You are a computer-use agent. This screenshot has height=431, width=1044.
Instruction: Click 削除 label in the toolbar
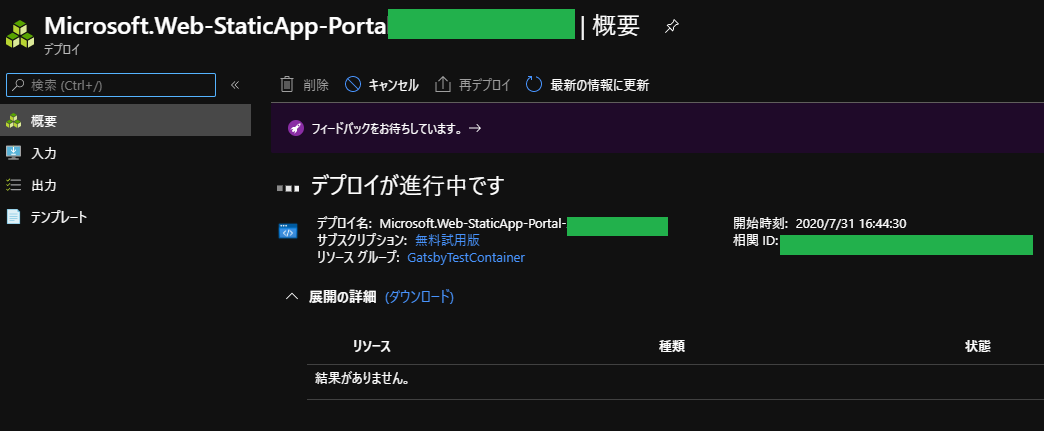tap(316, 85)
